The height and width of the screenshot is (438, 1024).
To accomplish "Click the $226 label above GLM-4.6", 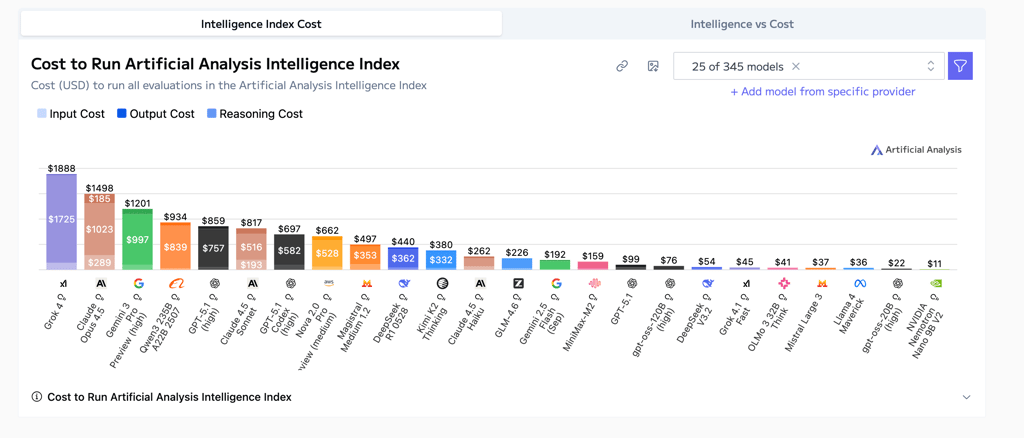I will coord(517,253).
